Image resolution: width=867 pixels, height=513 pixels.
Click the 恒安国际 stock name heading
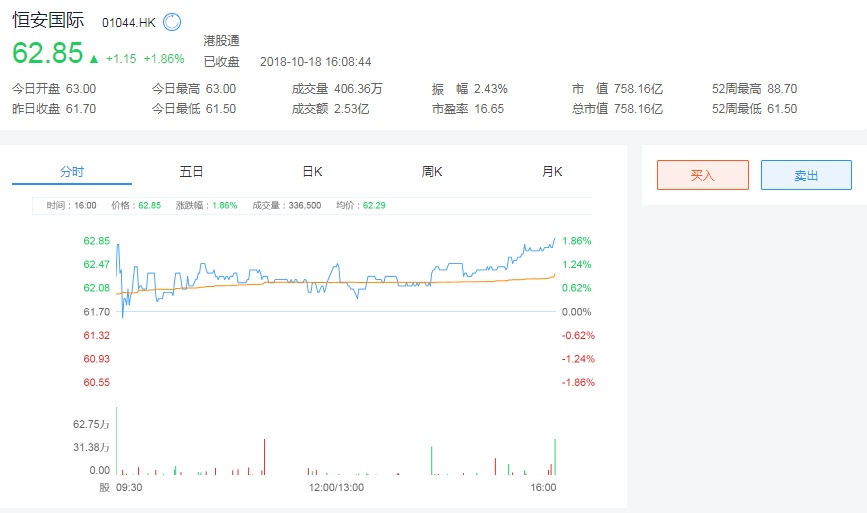coord(49,20)
